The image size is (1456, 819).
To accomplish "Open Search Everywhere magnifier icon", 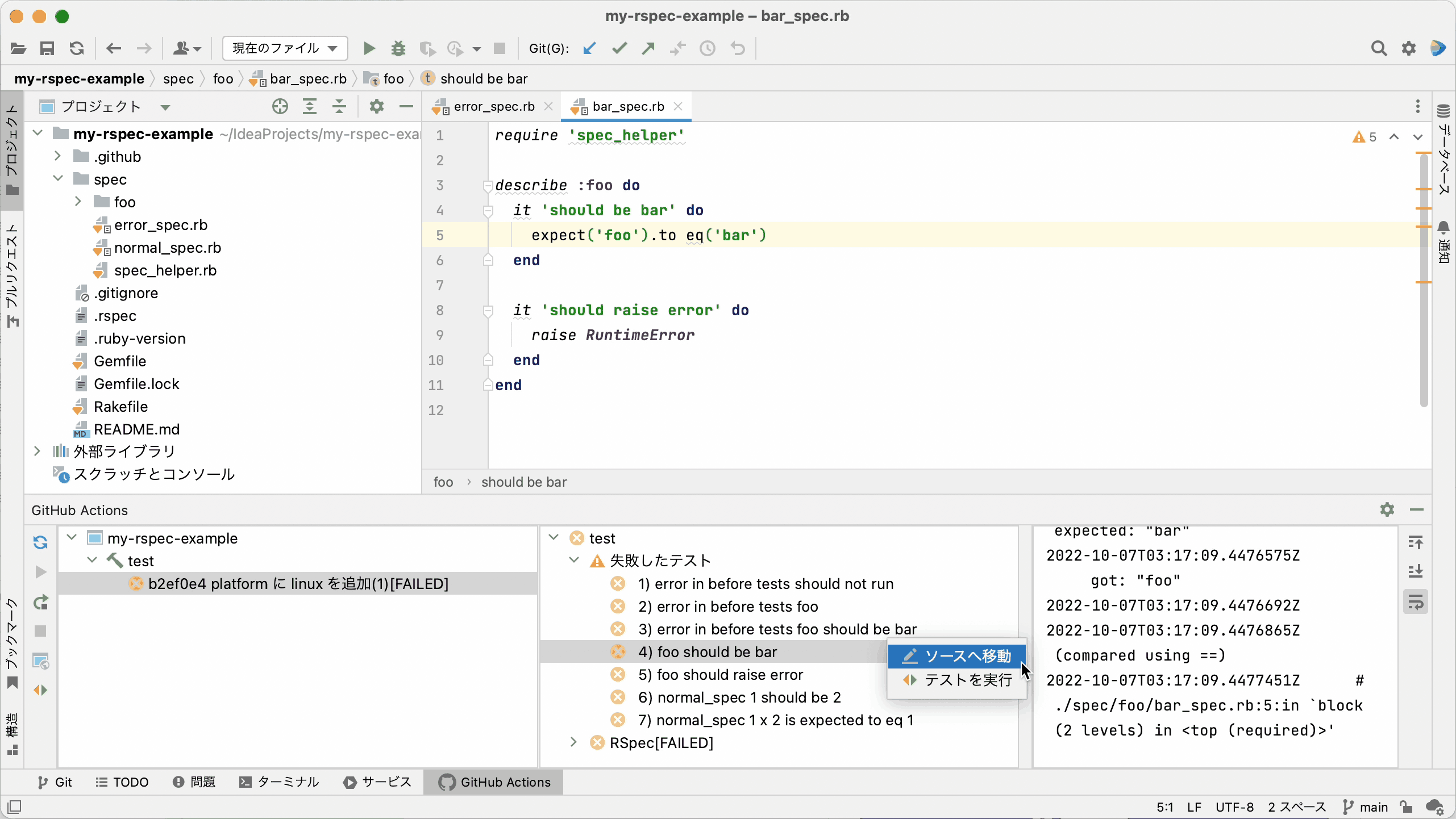I will 1379,48.
